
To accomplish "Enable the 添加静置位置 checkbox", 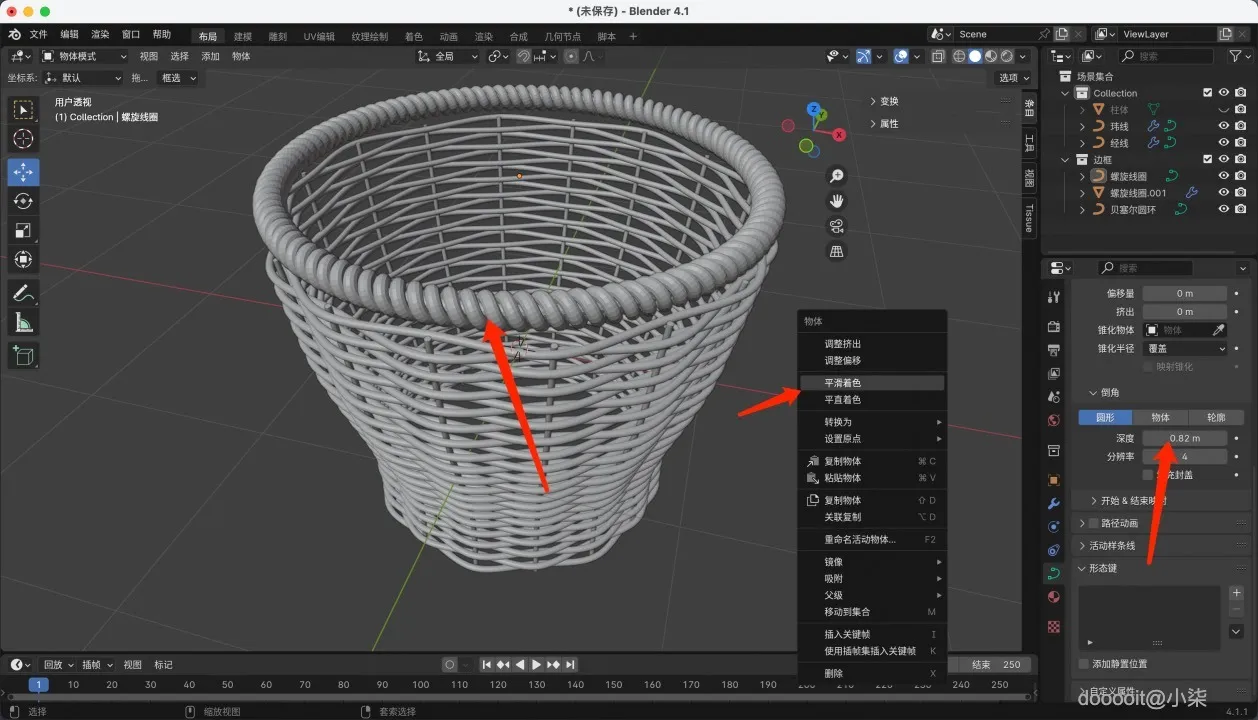I will (x=1084, y=664).
